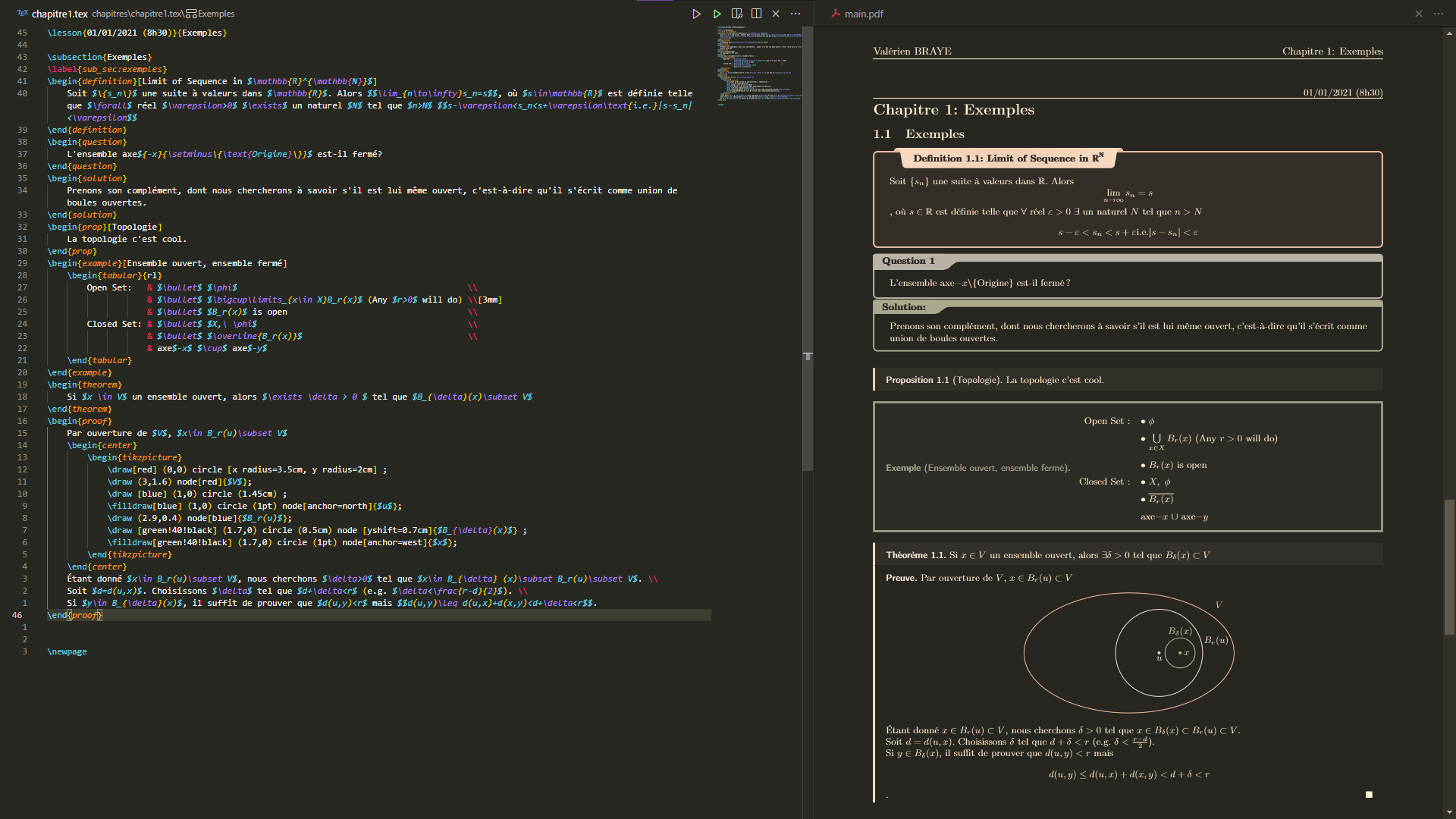The height and width of the screenshot is (819, 1456).
Task: Click the \subsection{Exemples} line
Action: pyautogui.click(x=99, y=57)
